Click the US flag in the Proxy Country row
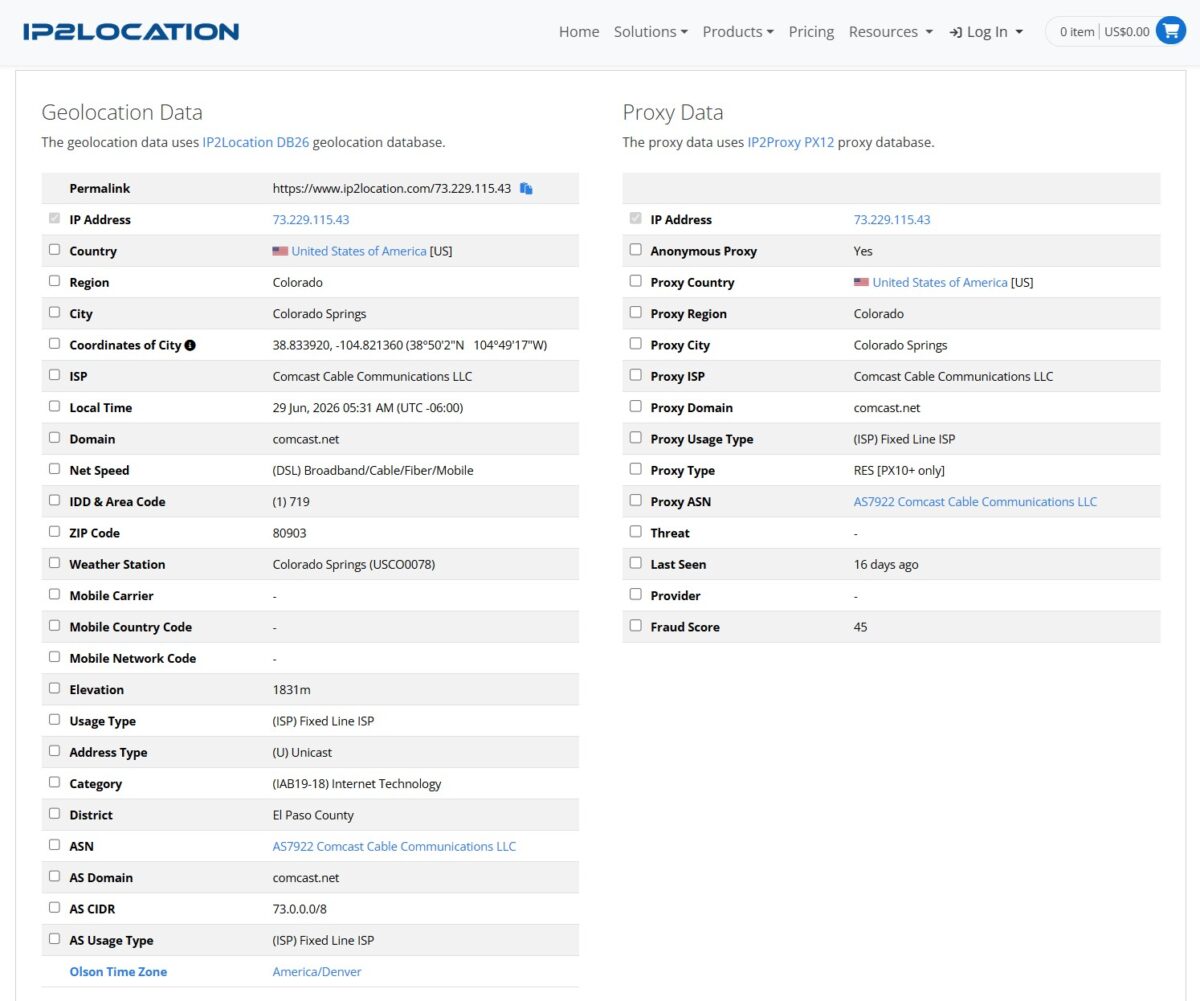 pyautogui.click(x=861, y=282)
